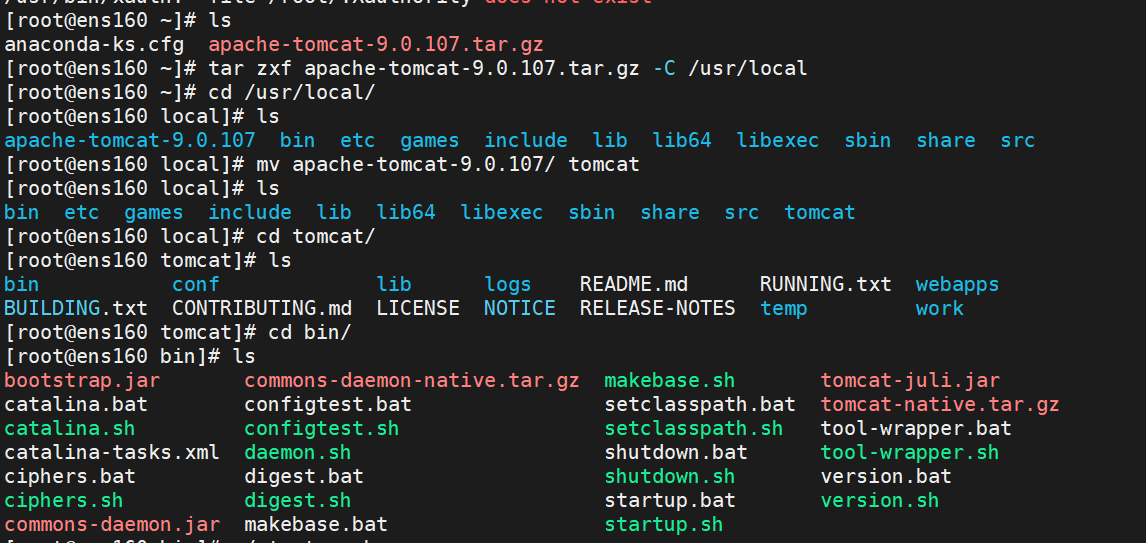Click the catalina.bat file name
The height and width of the screenshot is (543, 1146).
75,404
